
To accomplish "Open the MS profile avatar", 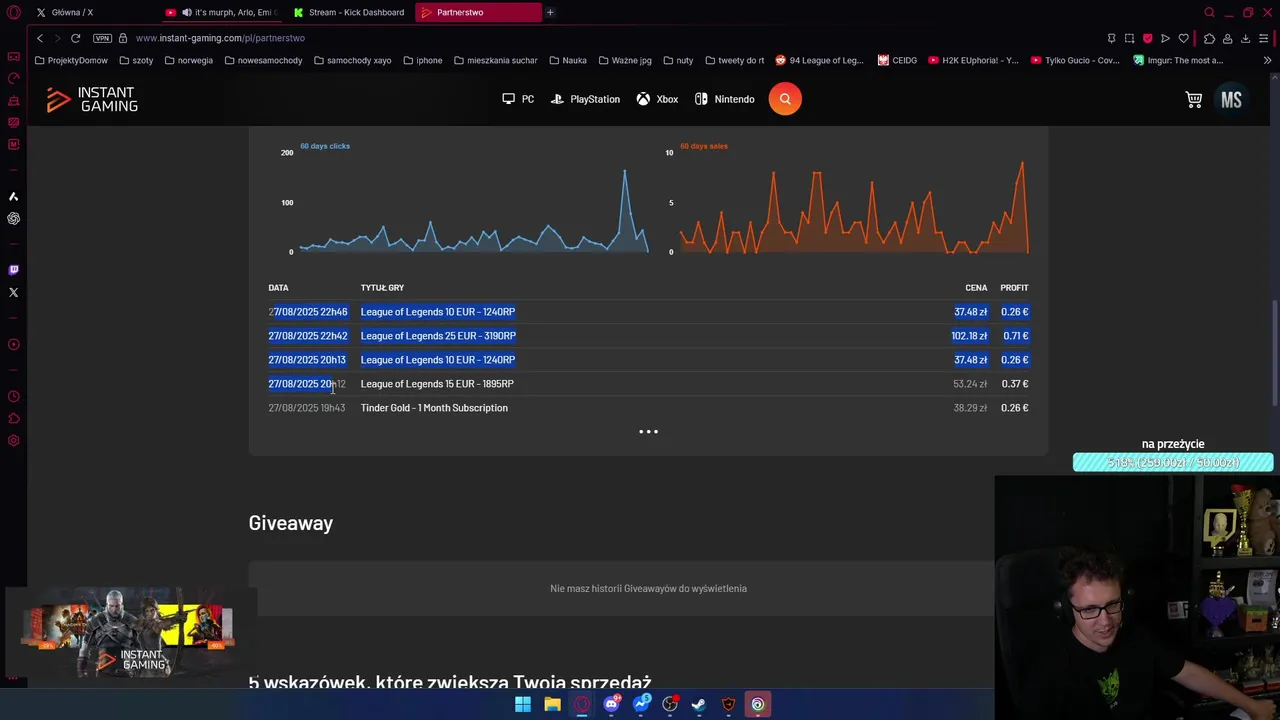I will [x=1231, y=99].
